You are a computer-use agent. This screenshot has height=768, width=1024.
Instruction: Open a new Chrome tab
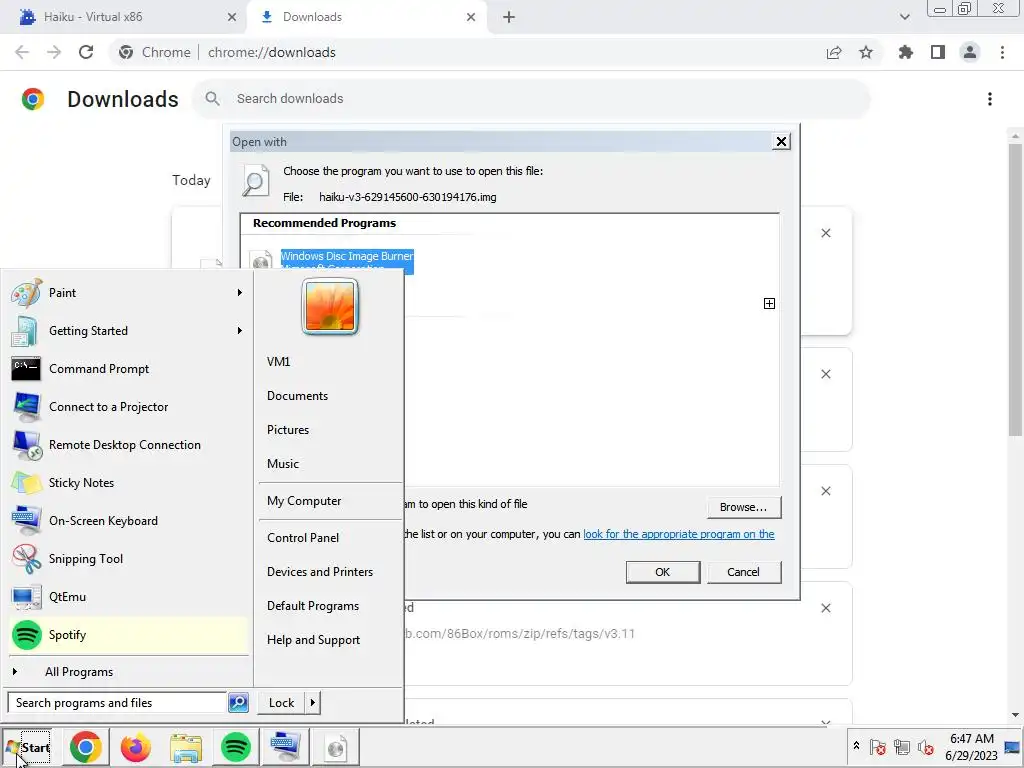pos(509,17)
